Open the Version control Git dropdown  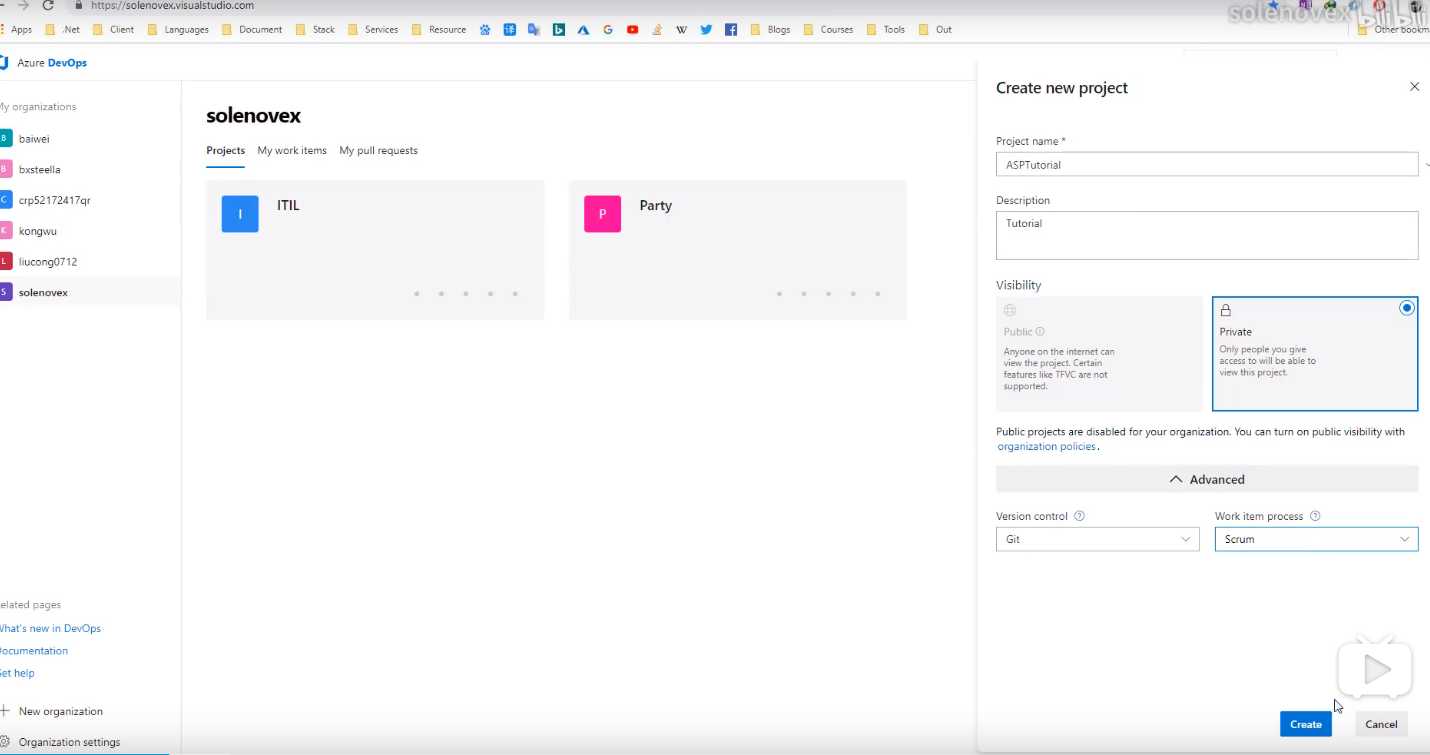[1097, 539]
